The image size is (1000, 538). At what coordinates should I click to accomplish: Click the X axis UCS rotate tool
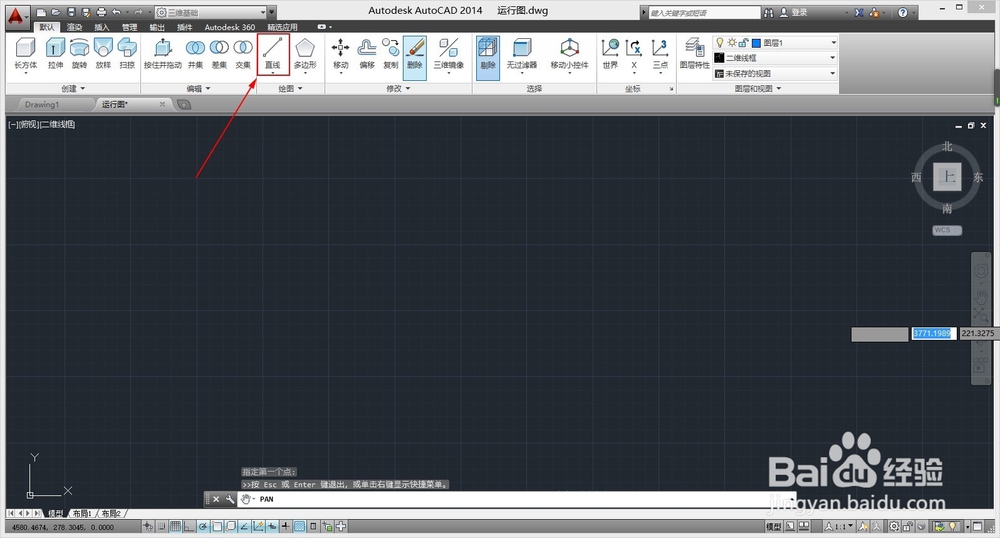(634, 54)
